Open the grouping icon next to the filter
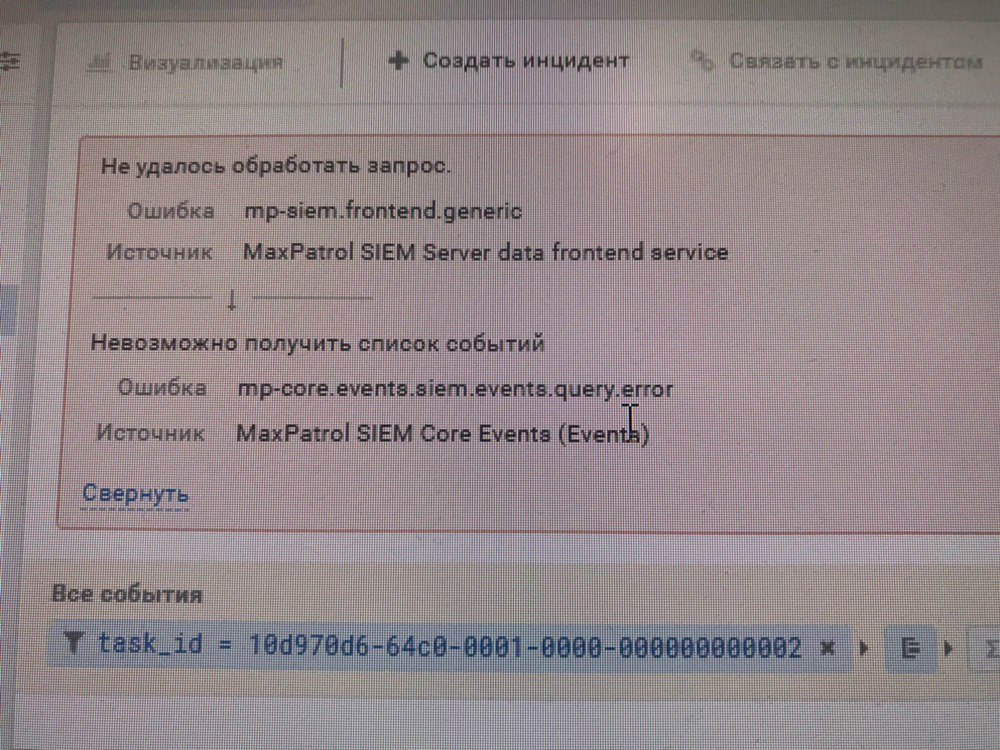 tap(911, 649)
